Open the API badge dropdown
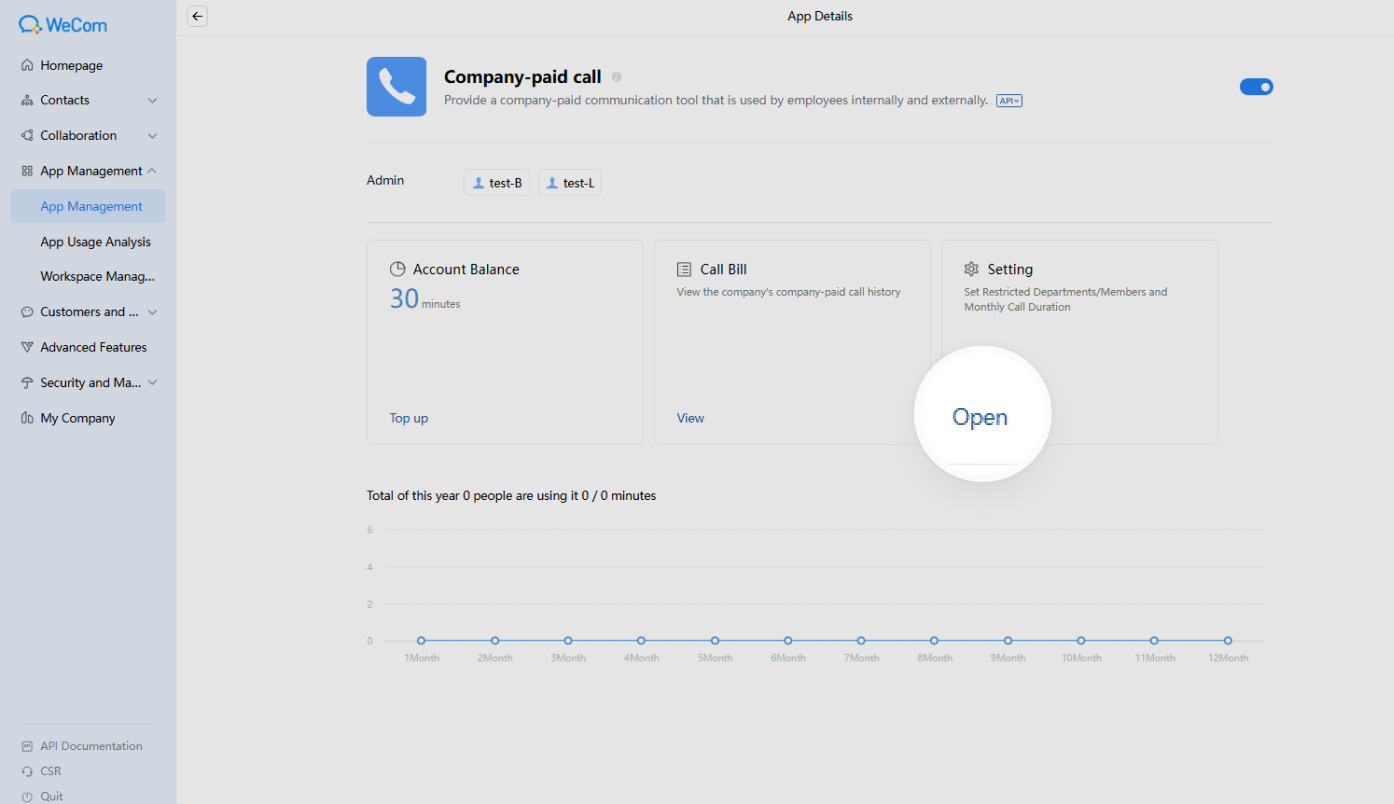1394x804 pixels. click(1009, 101)
